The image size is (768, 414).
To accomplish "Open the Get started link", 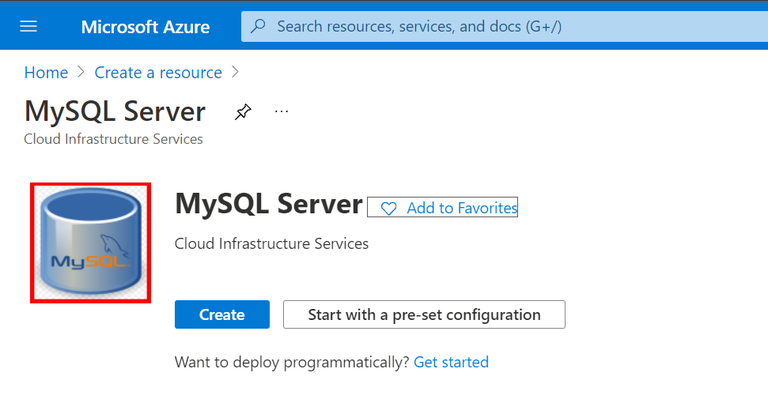I will (x=451, y=362).
